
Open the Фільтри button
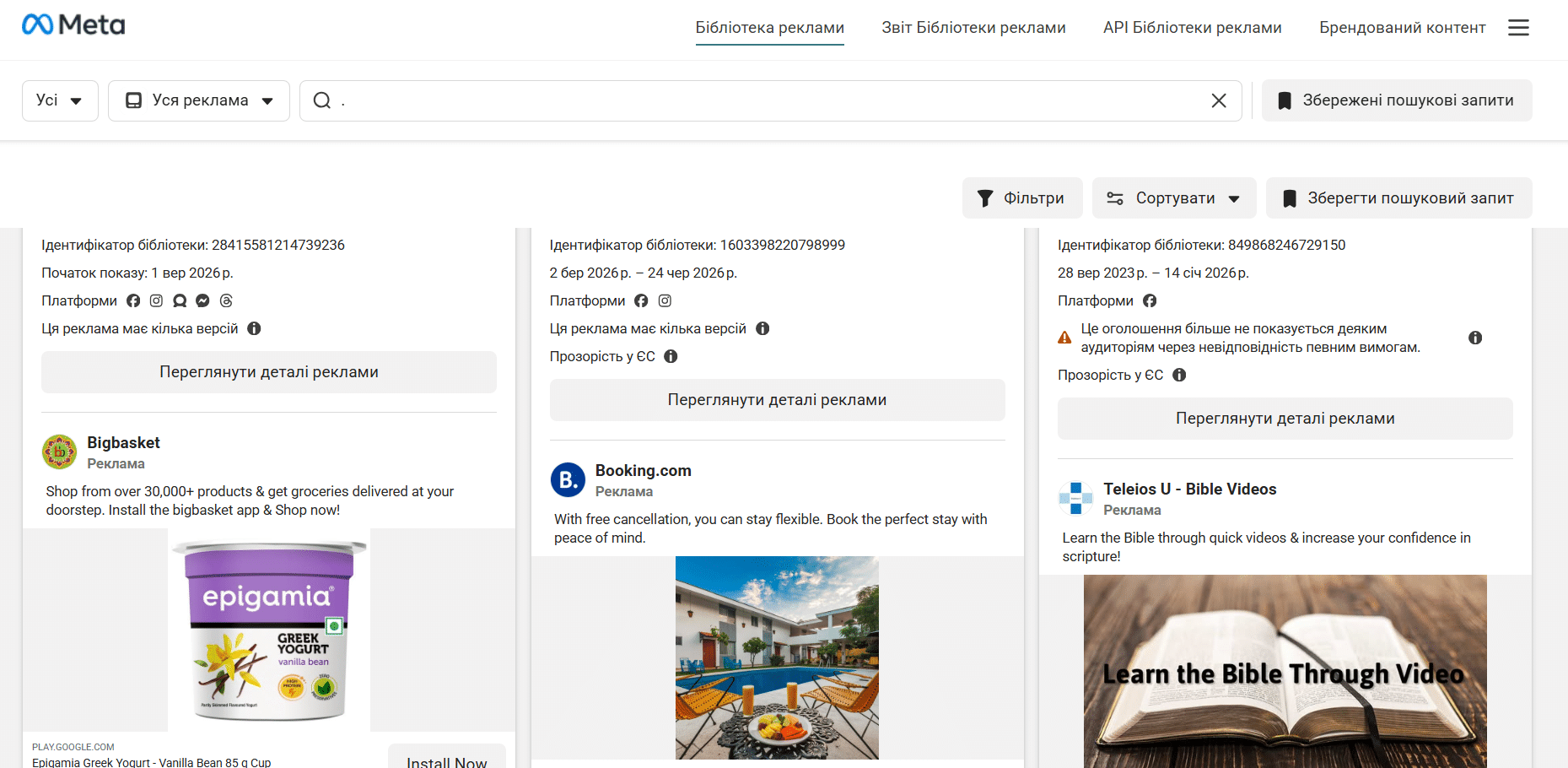point(1022,198)
